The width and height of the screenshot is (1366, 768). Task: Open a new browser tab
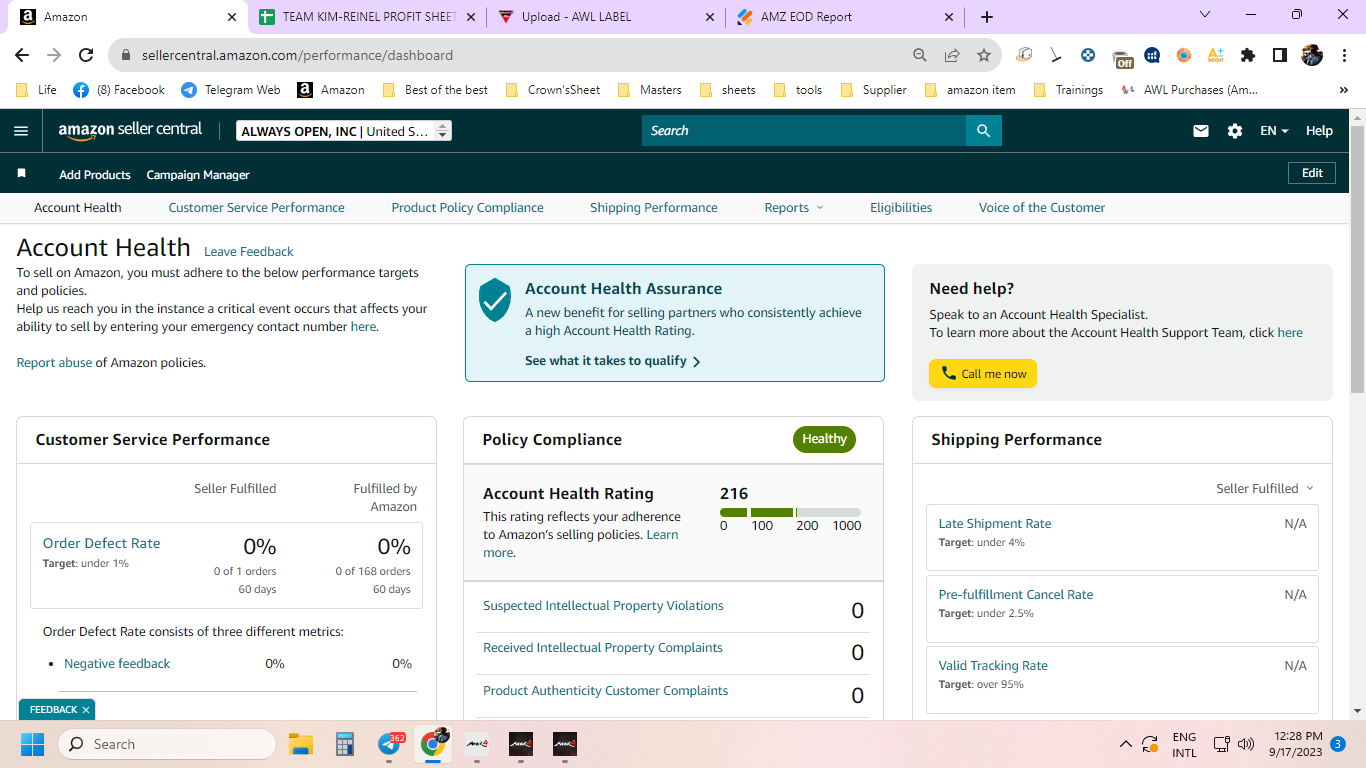(987, 17)
